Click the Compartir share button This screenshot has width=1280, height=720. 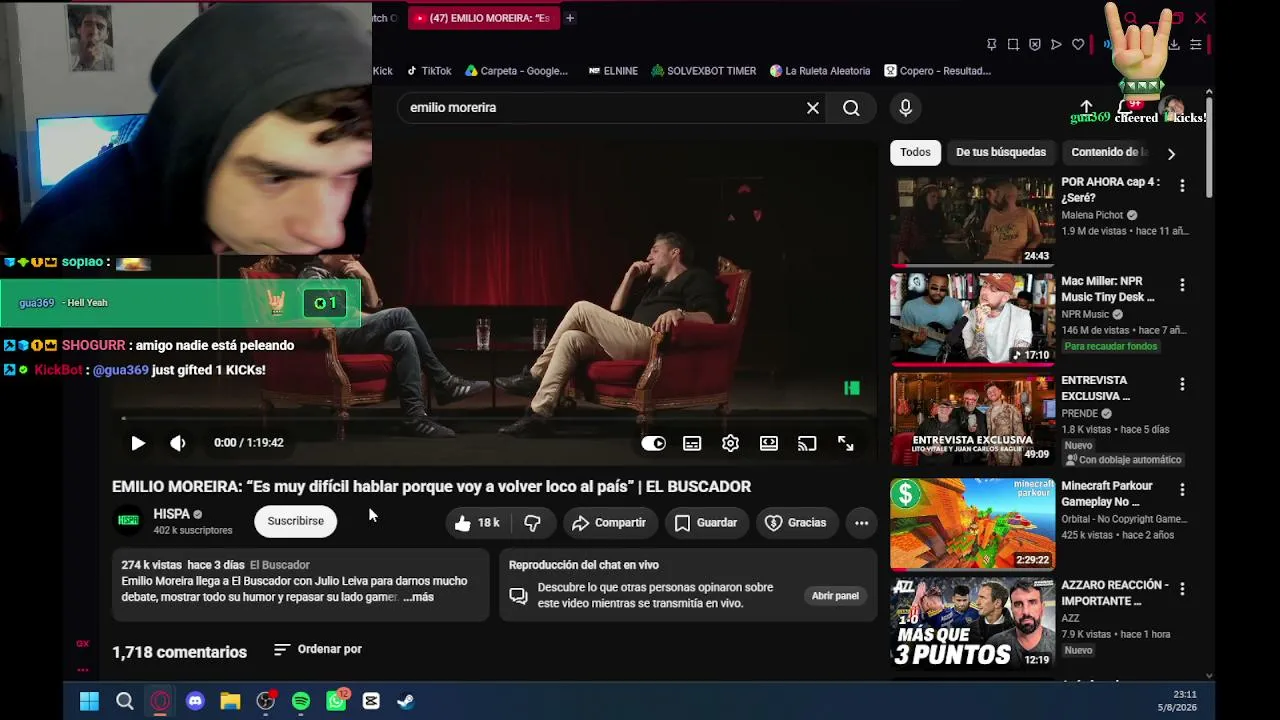pyautogui.click(x=609, y=522)
